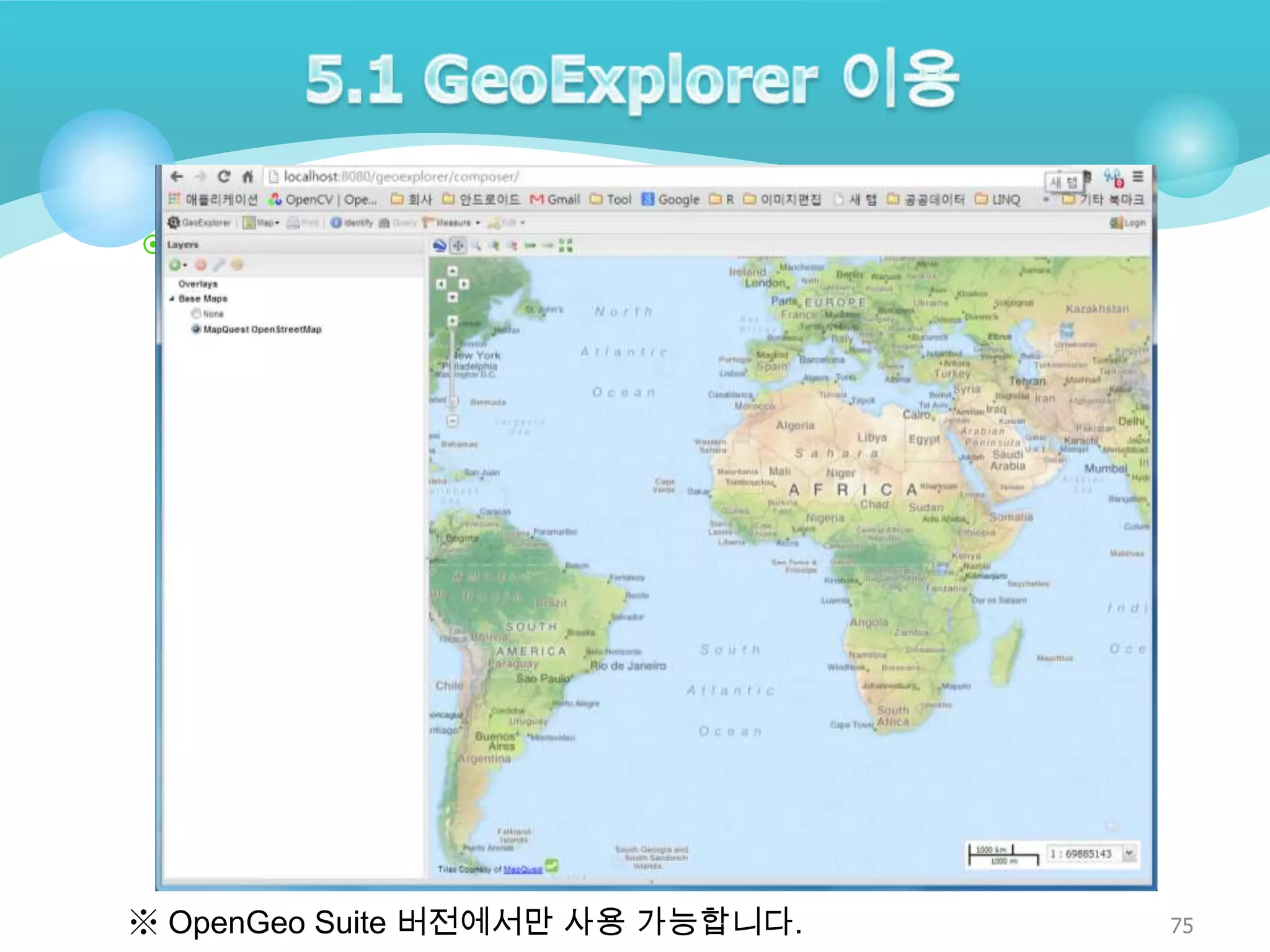Click the Zoom out toolbar icon
1270x952 pixels.
[512, 246]
